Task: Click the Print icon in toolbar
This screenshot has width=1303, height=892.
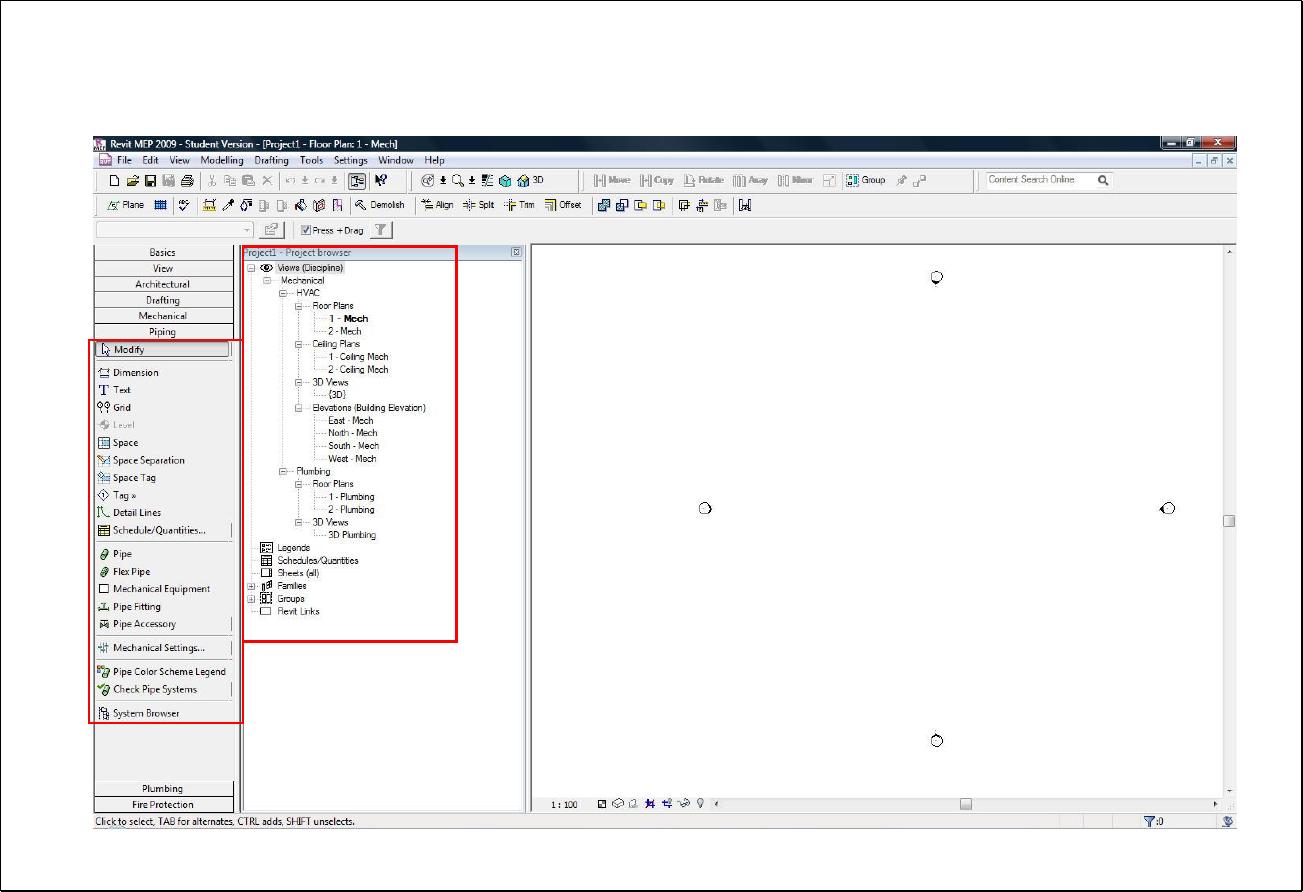Action: 186,181
